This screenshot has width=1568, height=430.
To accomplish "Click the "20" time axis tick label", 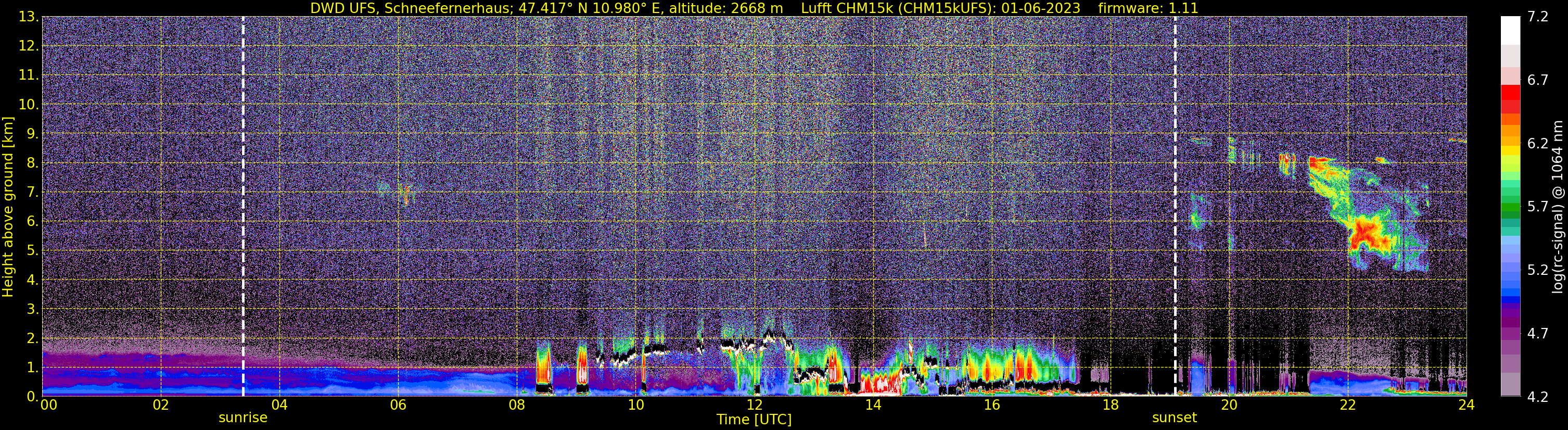I will (x=1229, y=406).
